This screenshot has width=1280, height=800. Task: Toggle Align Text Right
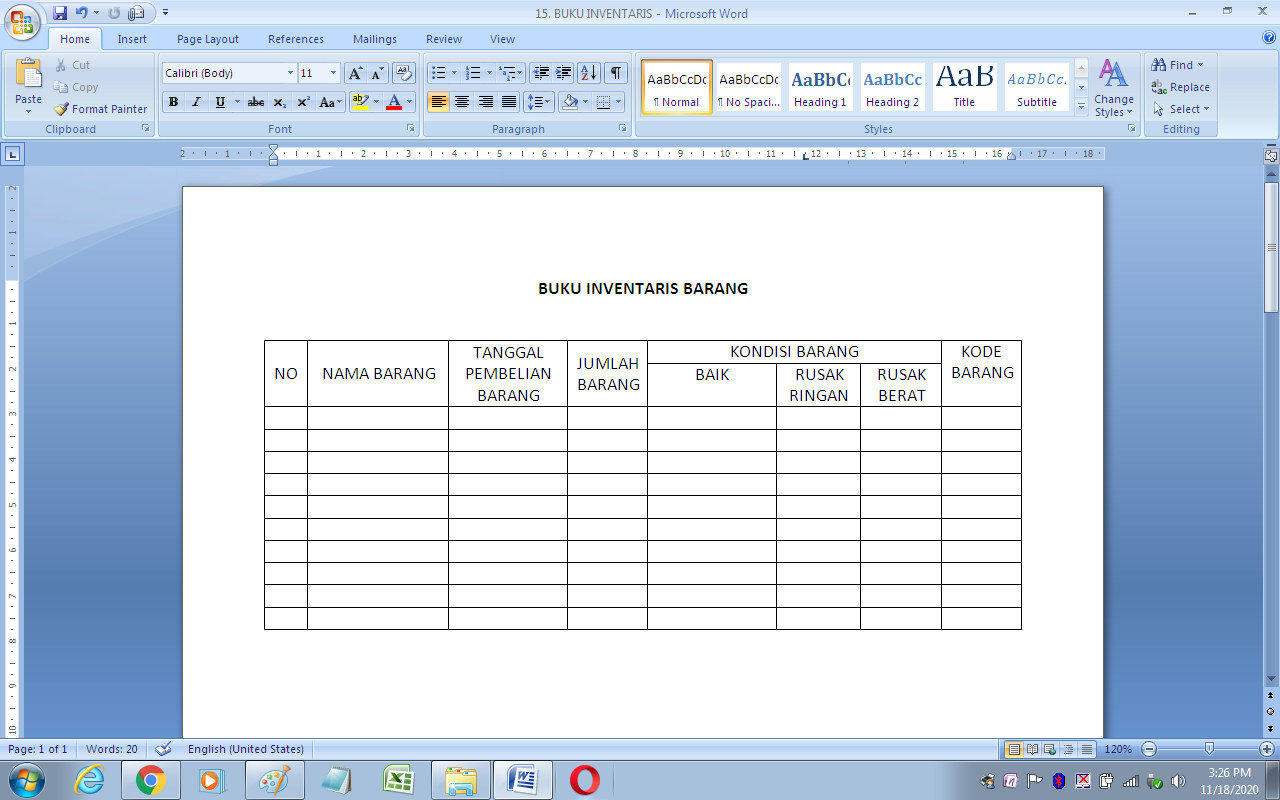coord(485,102)
